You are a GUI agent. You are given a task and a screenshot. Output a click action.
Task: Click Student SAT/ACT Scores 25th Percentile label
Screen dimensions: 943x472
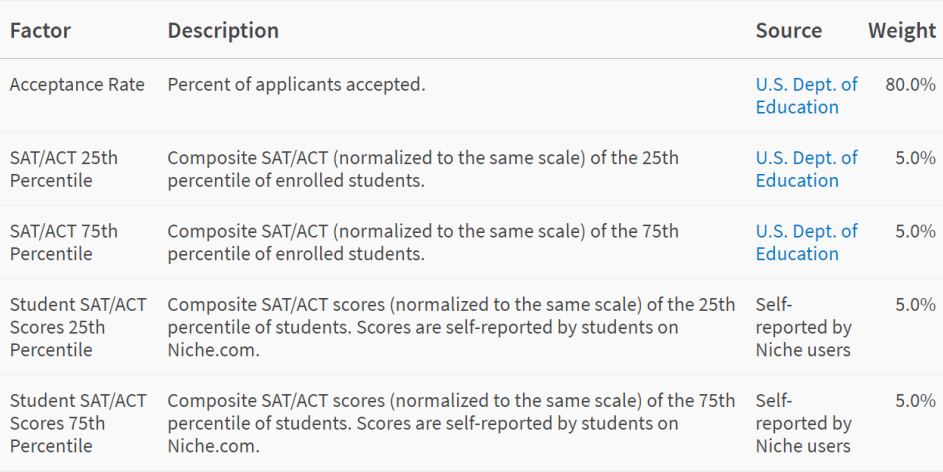click(77, 327)
